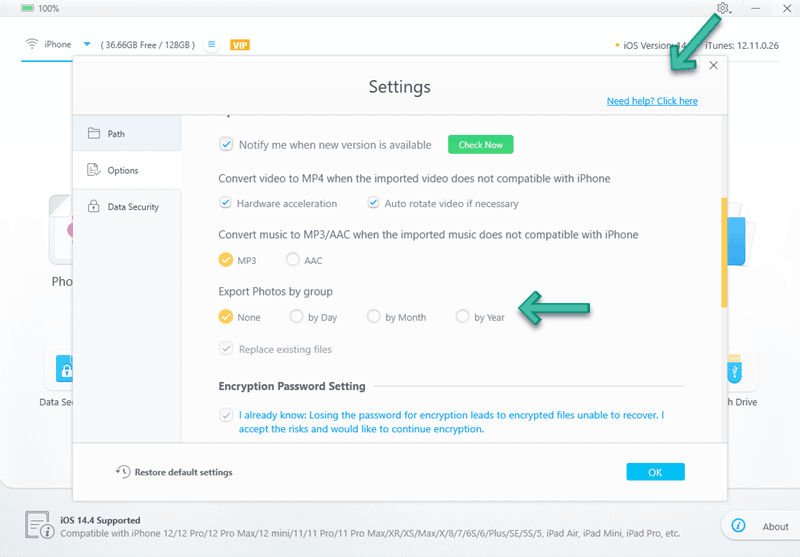Click the Data Security lock tile icon
This screenshot has width=800, height=557.
tap(64, 369)
